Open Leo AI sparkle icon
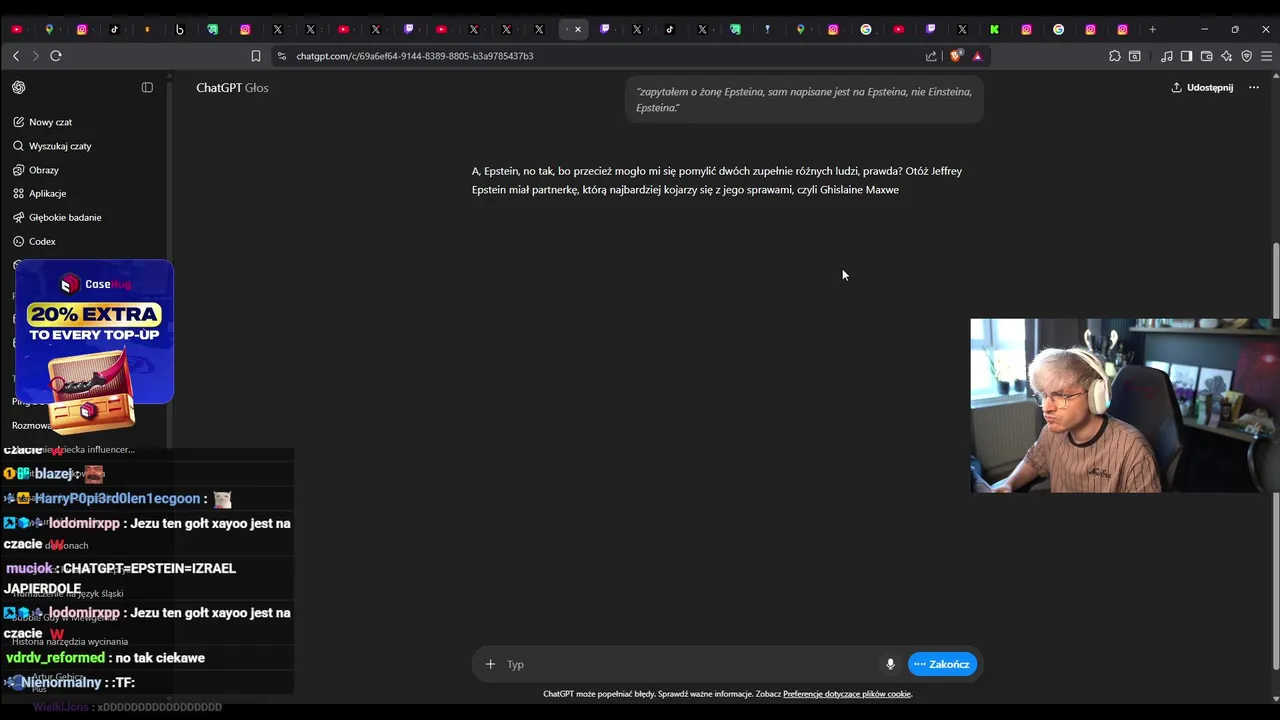 coord(1227,56)
